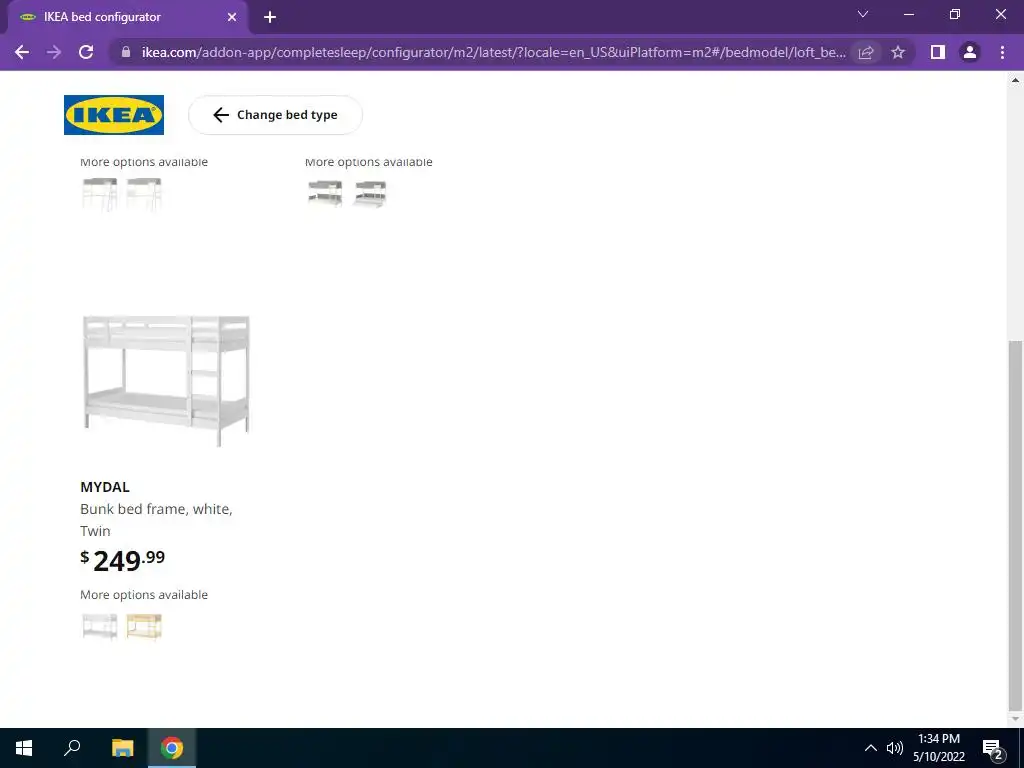Open a new tab

[x=270, y=18]
